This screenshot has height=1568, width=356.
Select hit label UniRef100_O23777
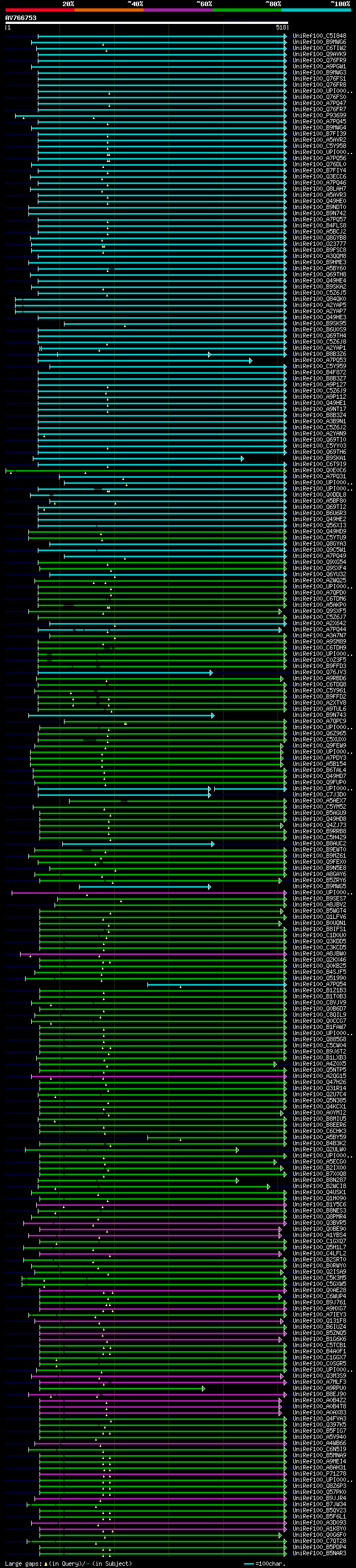pyautogui.click(x=319, y=244)
